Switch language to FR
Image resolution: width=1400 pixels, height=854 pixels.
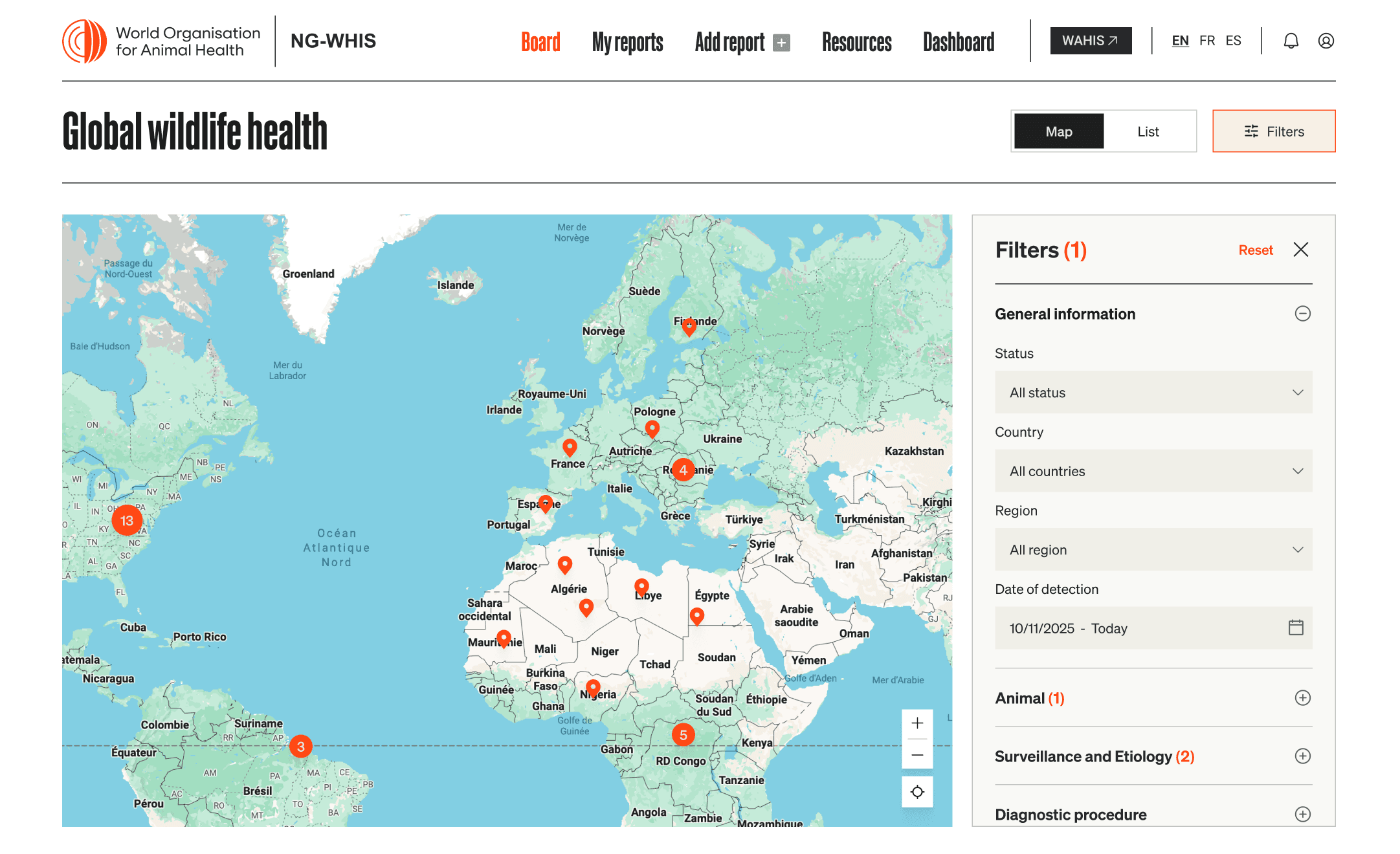pyautogui.click(x=1206, y=41)
